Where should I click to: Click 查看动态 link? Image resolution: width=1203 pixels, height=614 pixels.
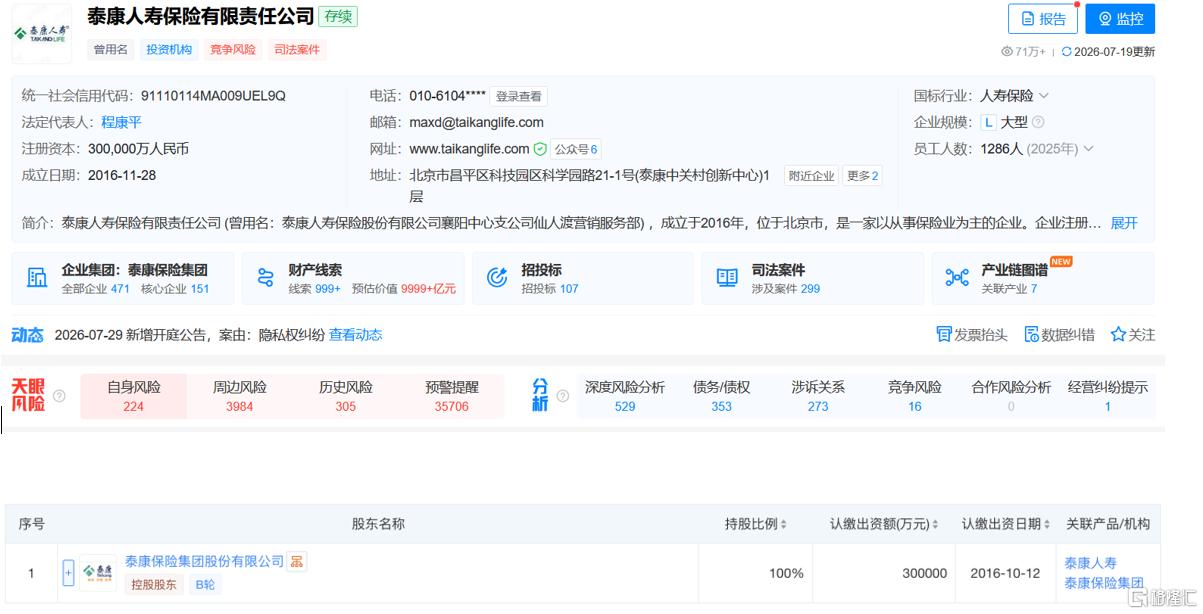[356, 335]
